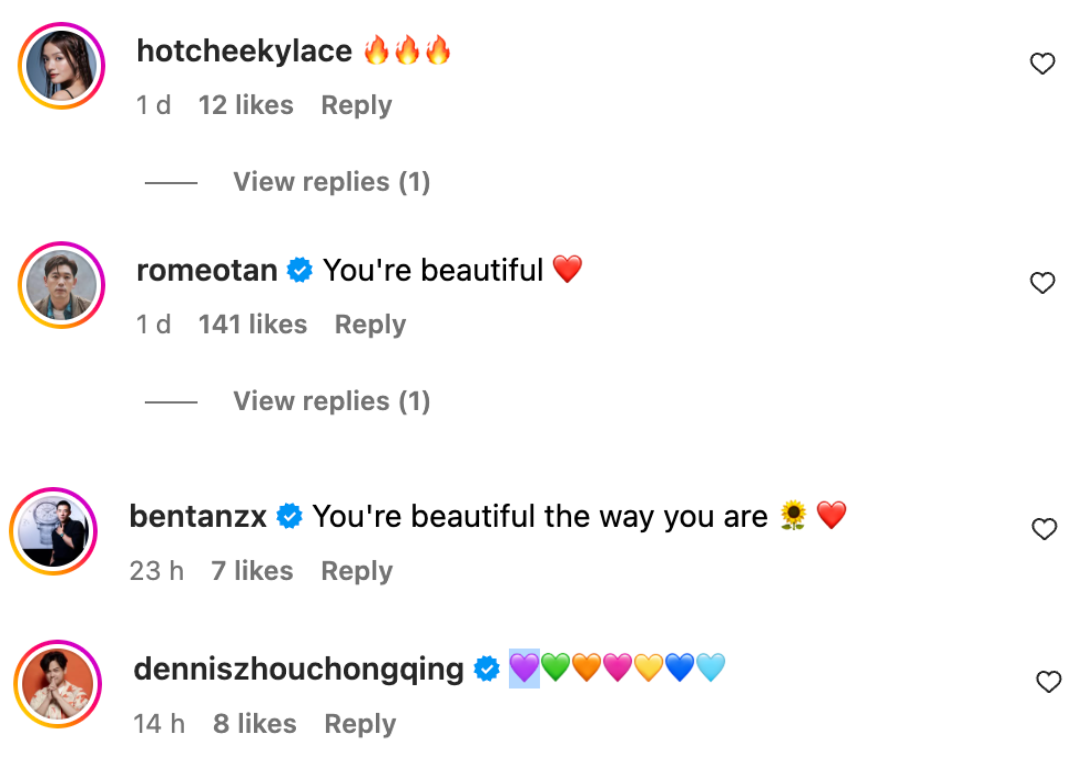1080x778 pixels.
Task: View the 141 likes on romeotan's comment
Action: click(252, 325)
